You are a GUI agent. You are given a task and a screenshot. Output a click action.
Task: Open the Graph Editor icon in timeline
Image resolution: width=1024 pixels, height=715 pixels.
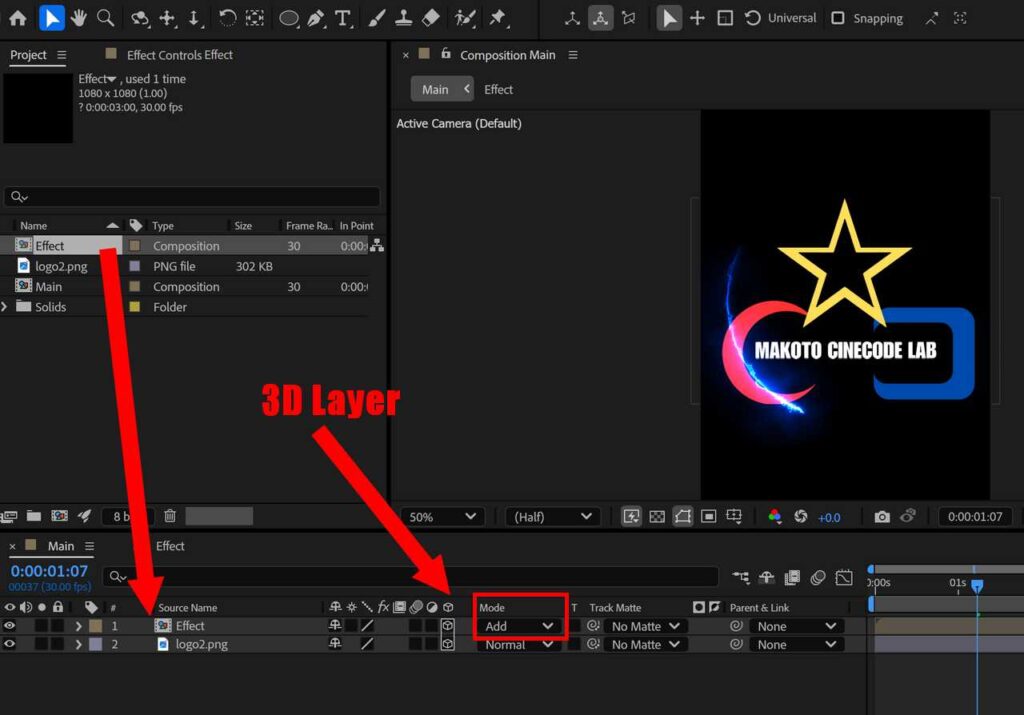[x=844, y=577]
